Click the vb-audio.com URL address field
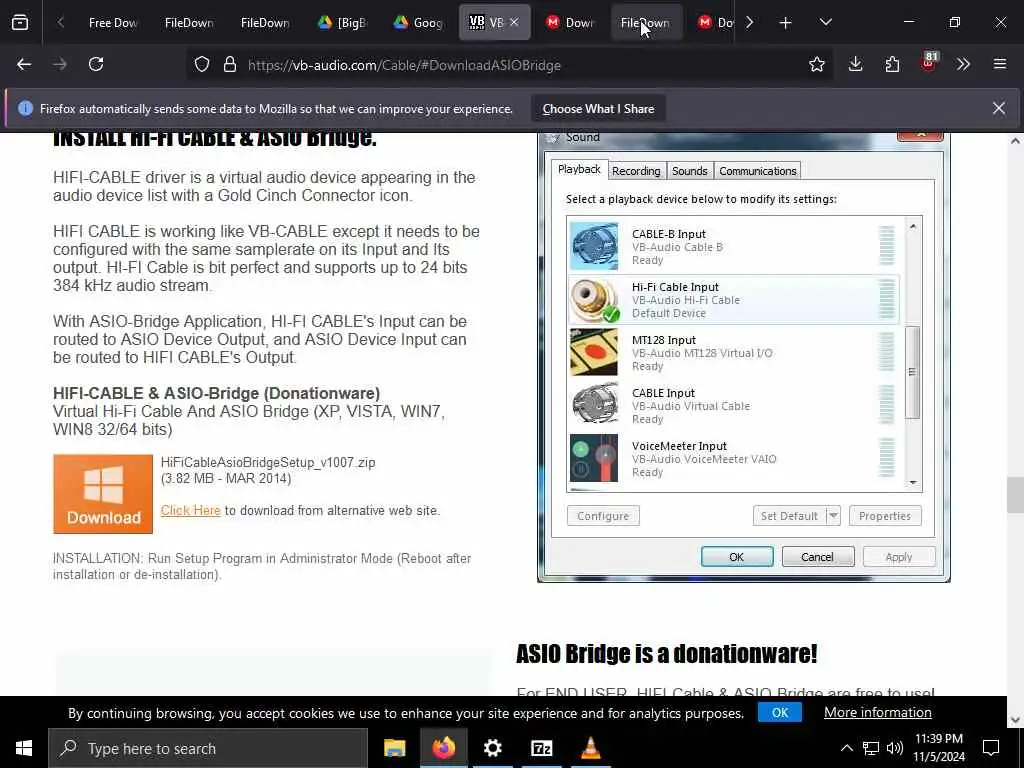The image size is (1024, 768). click(509, 65)
